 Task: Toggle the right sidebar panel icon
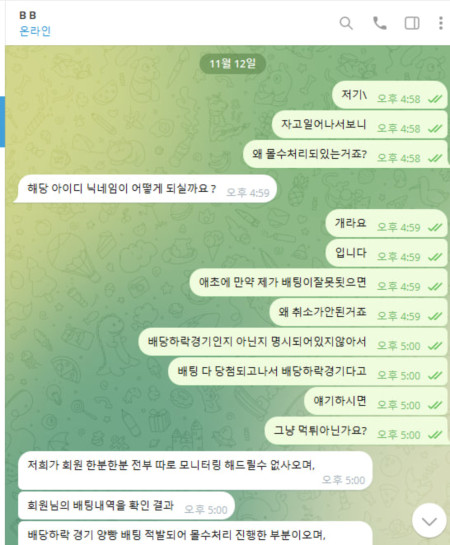[412, 23]
